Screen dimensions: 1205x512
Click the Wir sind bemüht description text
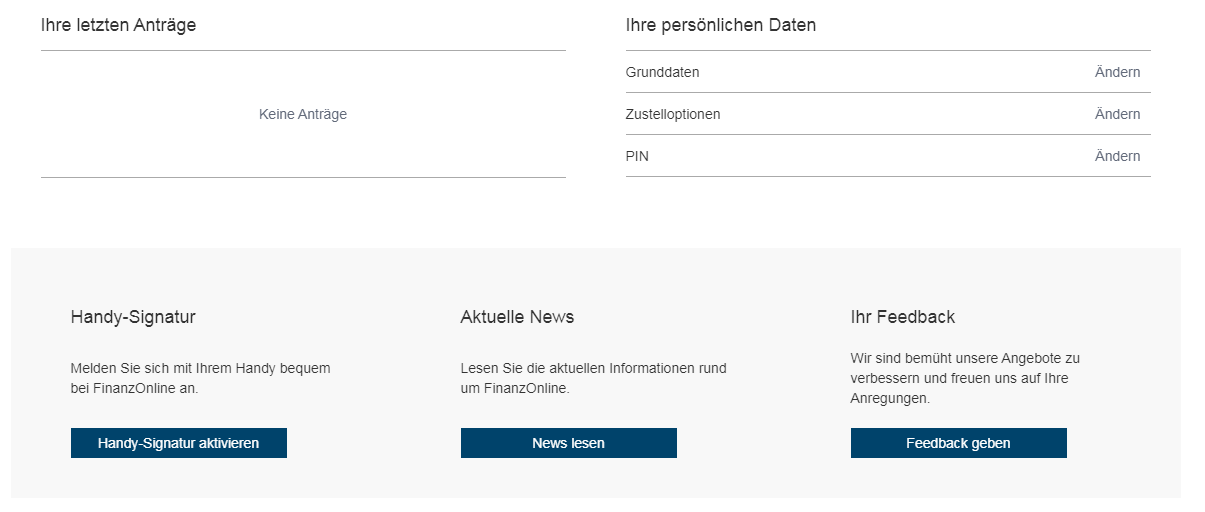tap(965, 378)
